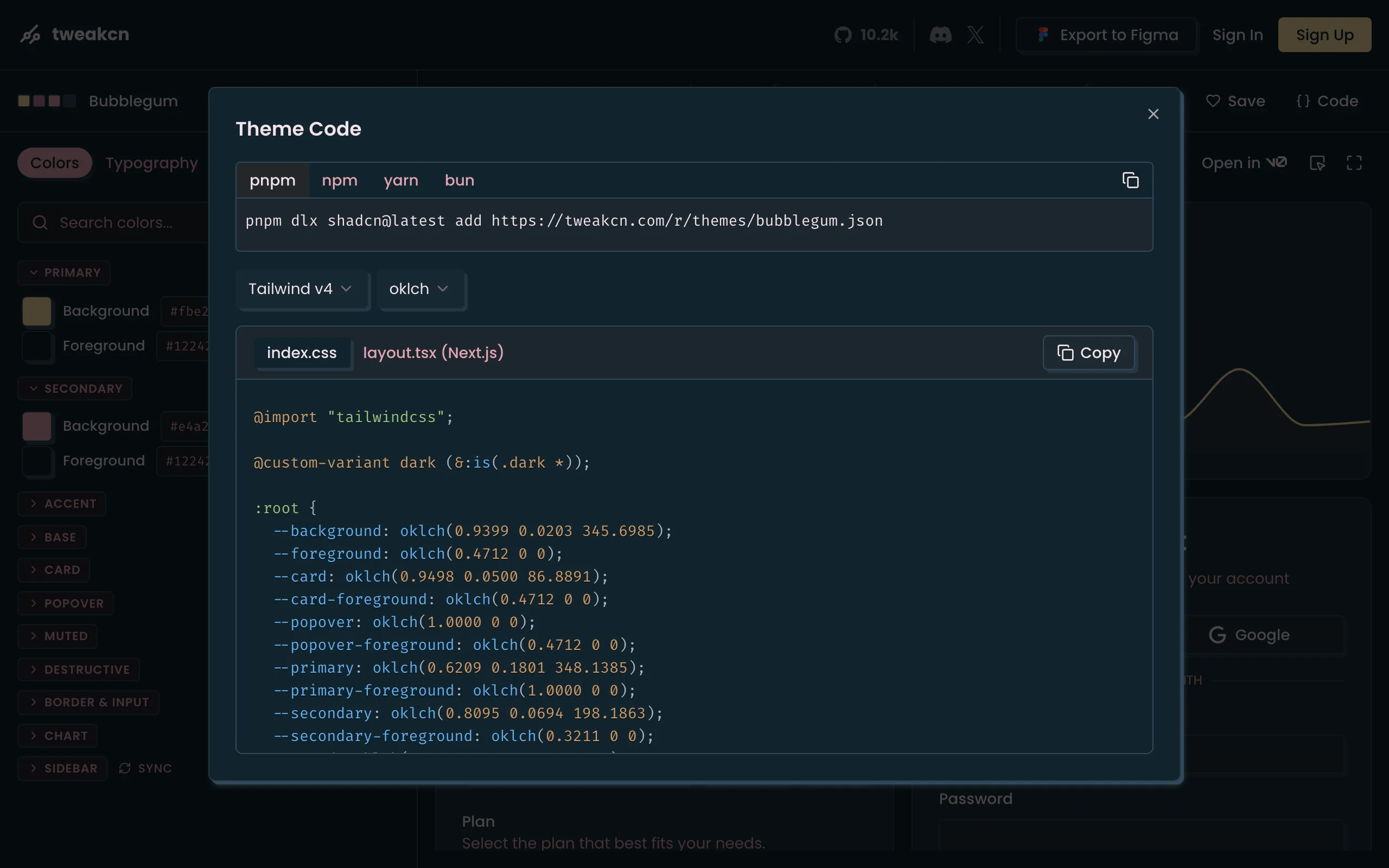This screenshot has height=868, width=1389.
Task: Click Export to Figma button
Action: [1106, 35]
